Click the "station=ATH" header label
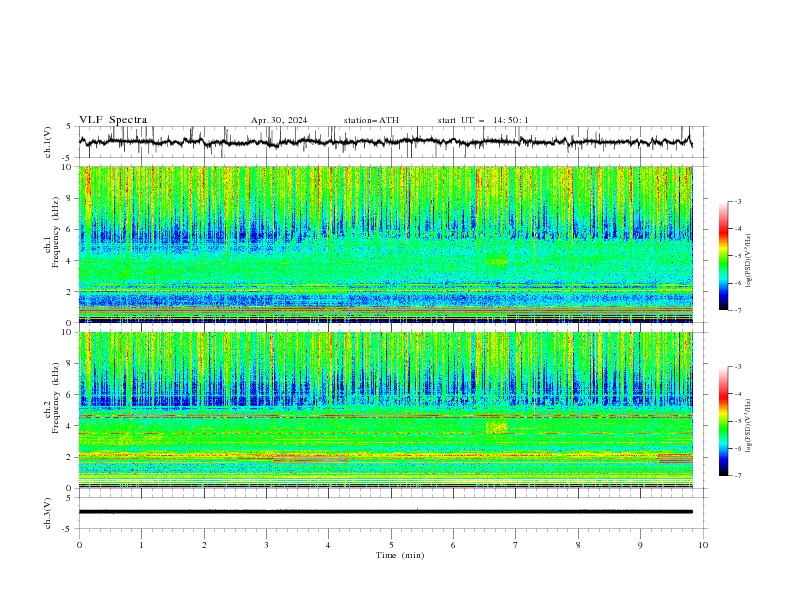The height and width of the screenshot is (612, 792). coord(371,120)
